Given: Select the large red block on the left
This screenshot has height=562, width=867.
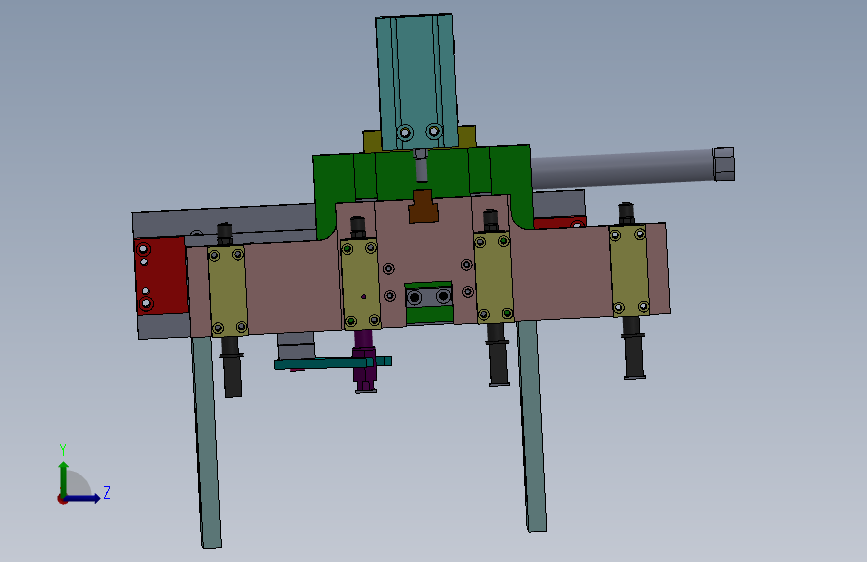Looking at the screenshot, I should (x=161, y=275).
